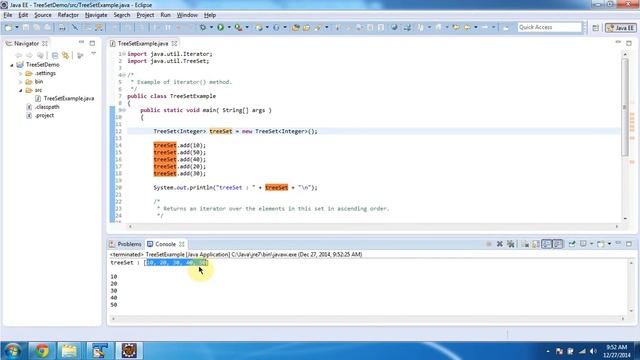Close the TreeSetExample.java editor tab
This screenshot has height=360, width=640.
click(175, 43)
